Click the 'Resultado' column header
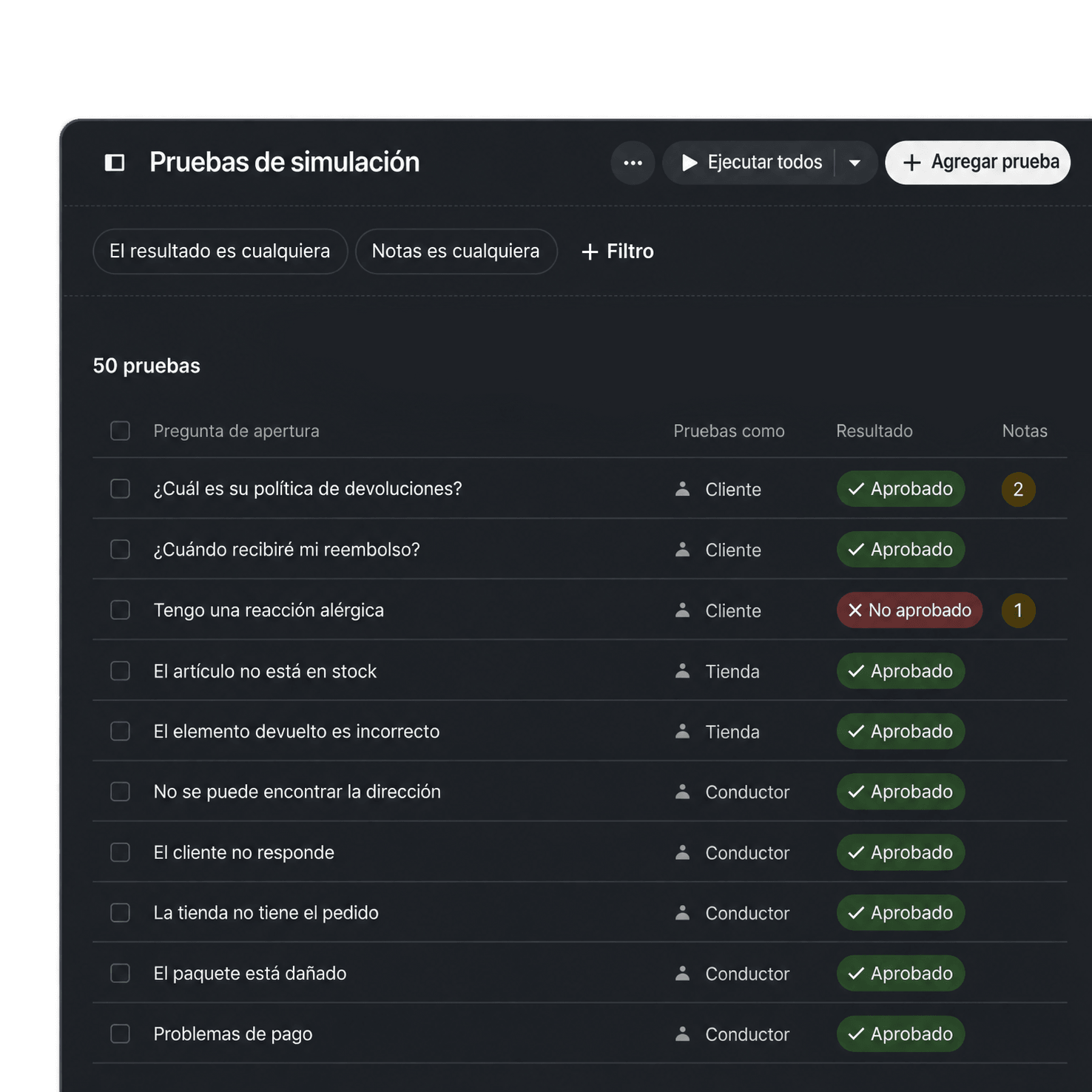The image size is (1092, 1092). coord(874,431)
